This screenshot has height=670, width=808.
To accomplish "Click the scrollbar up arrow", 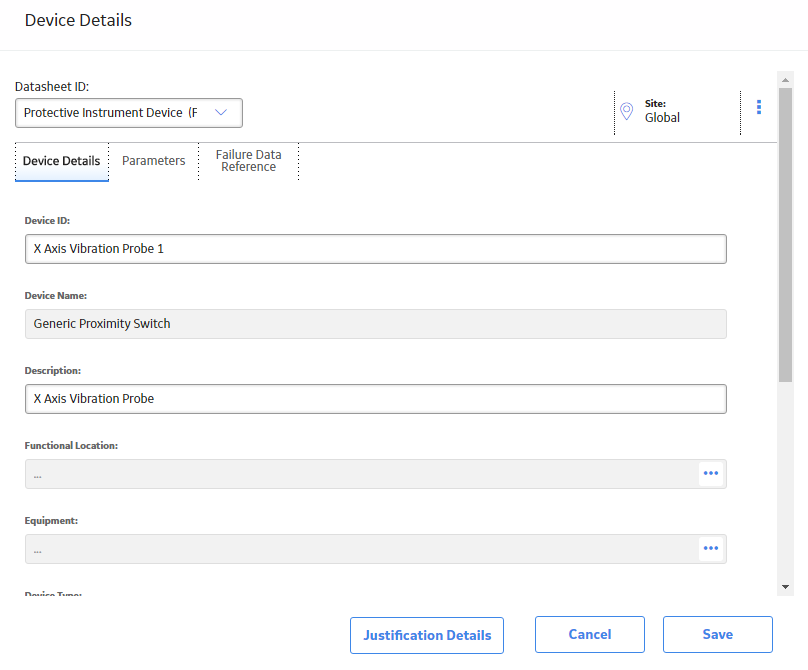I will tap(785, 80).
